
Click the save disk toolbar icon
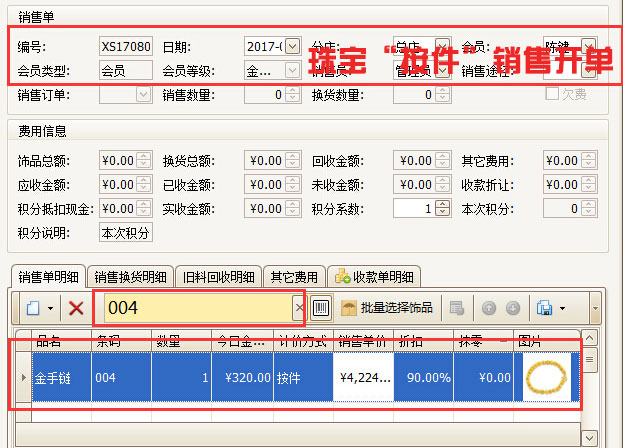(x=544, y=308)
